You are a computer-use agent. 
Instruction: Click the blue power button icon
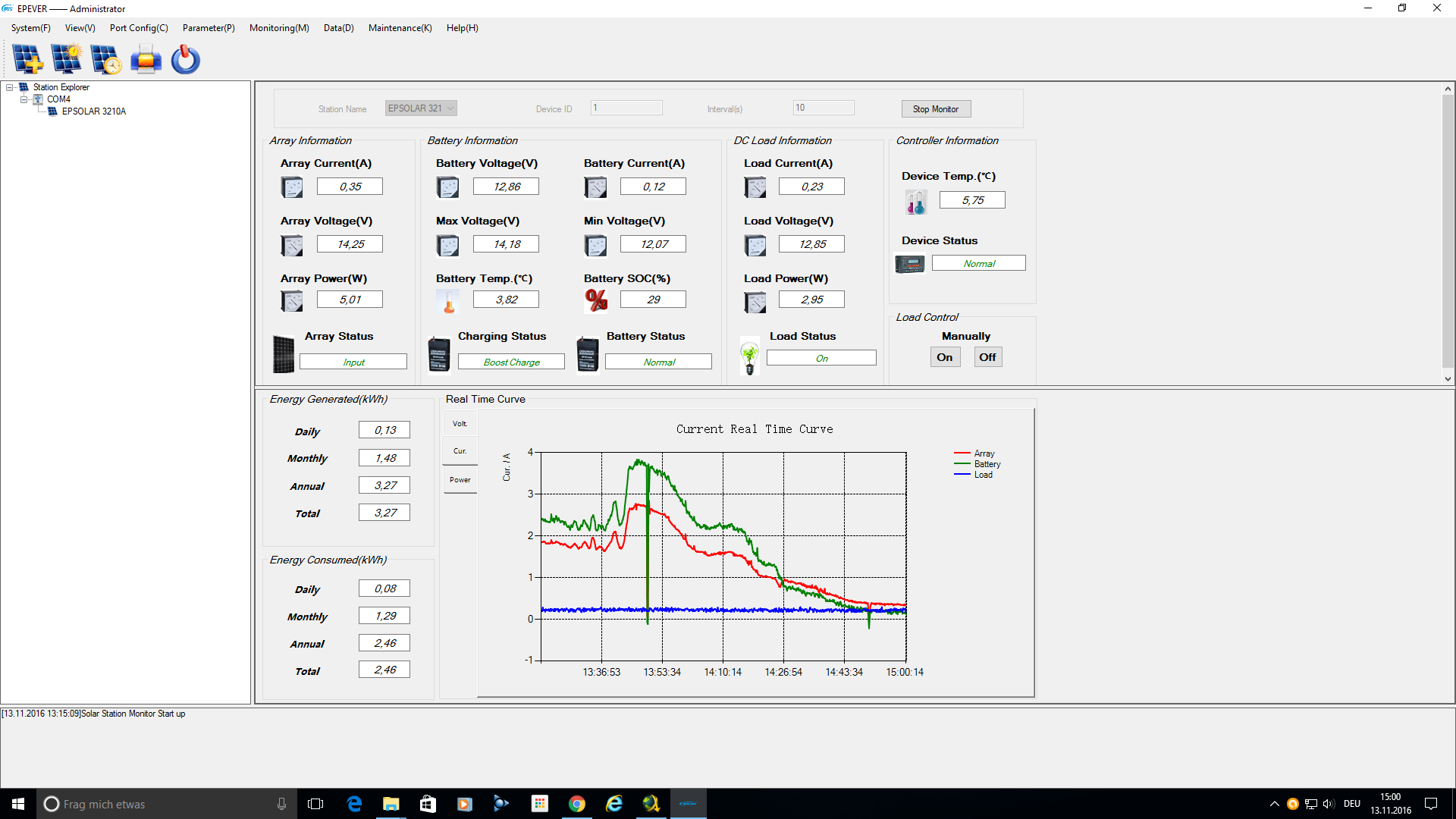[185, 59]
